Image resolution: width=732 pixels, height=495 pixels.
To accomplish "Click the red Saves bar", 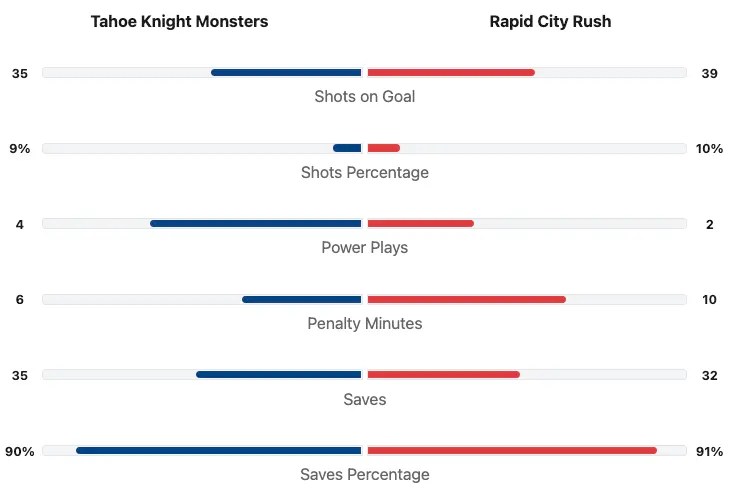I will (443, 375).
